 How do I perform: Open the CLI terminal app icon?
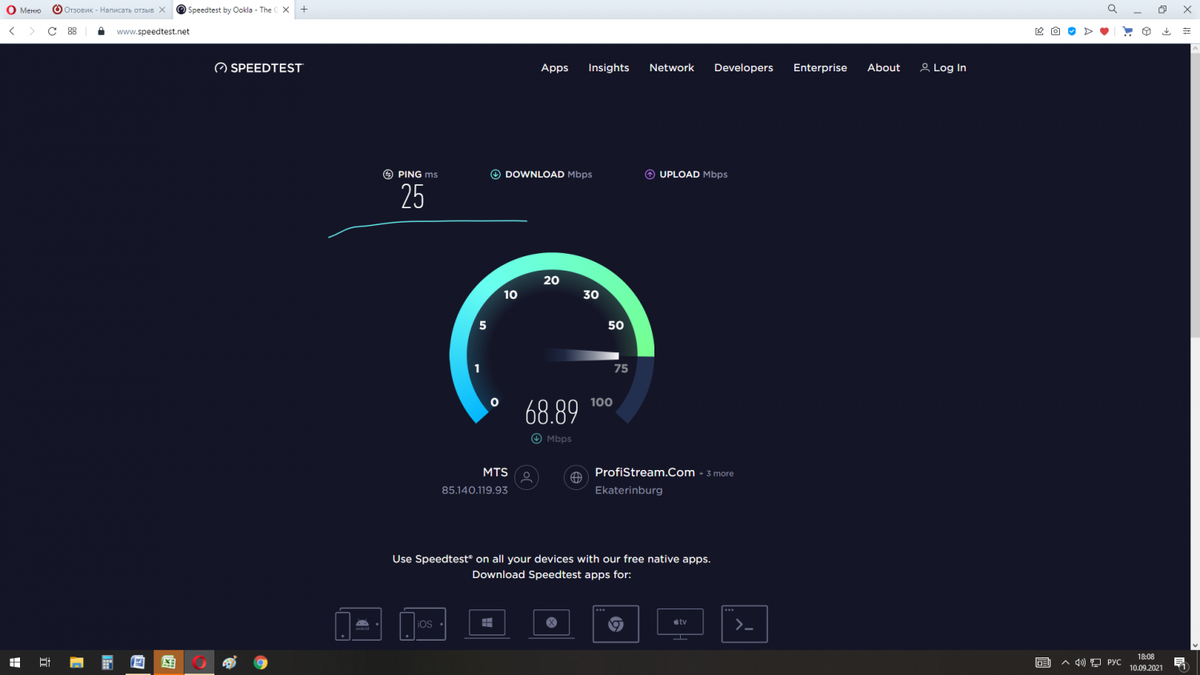pos(744,624)
